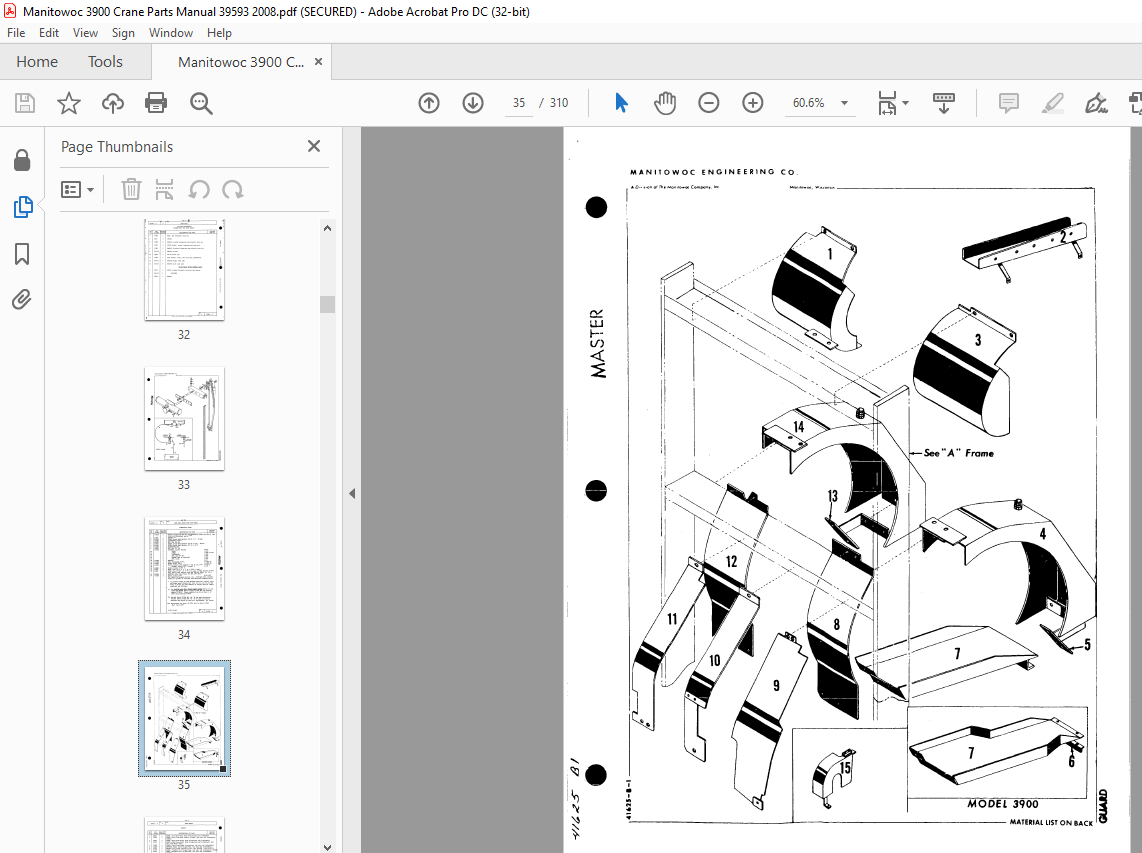Print the document with the printer icon

click(156, 103)
